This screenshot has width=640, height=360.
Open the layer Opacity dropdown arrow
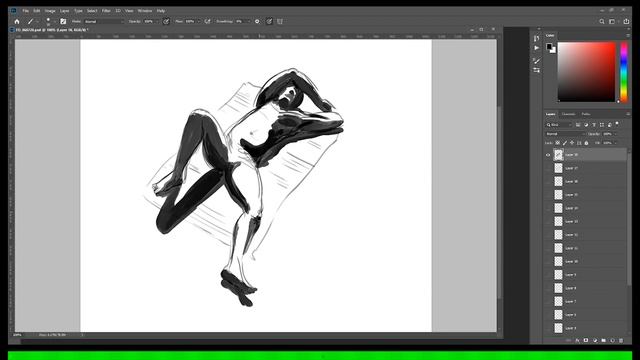pos(616,134)
